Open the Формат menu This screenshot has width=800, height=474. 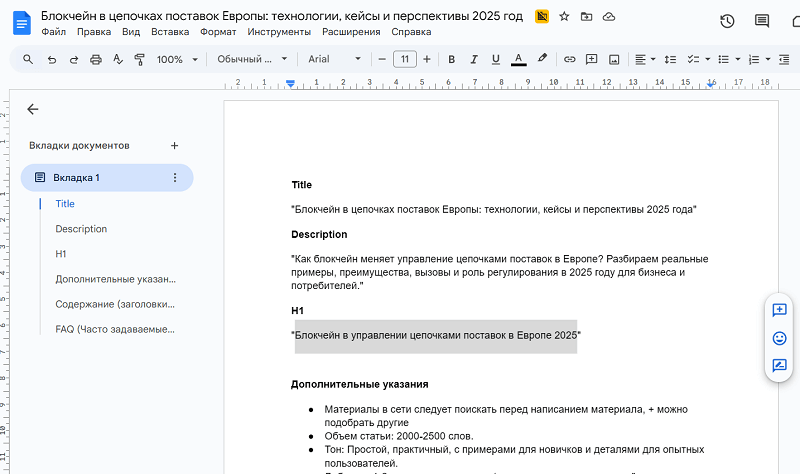pyautogui.click(x=218, y=32)
